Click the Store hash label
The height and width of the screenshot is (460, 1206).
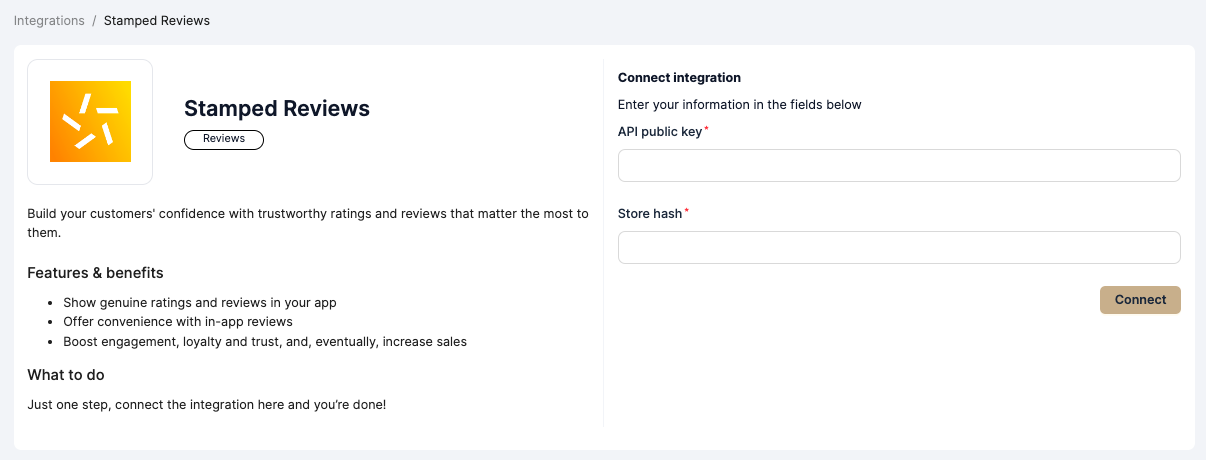650,214
